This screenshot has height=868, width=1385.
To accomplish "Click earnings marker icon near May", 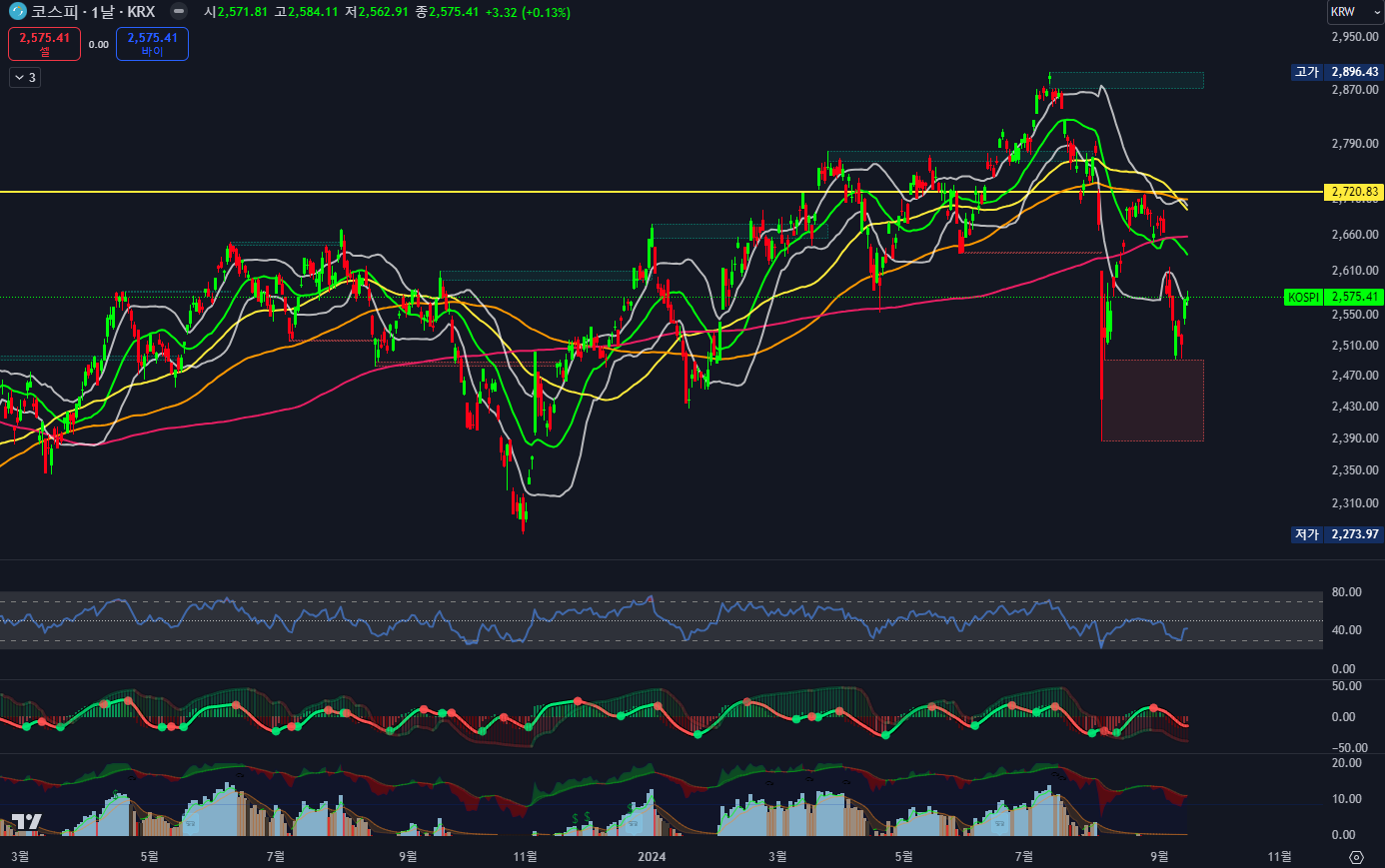I will 190,823.
